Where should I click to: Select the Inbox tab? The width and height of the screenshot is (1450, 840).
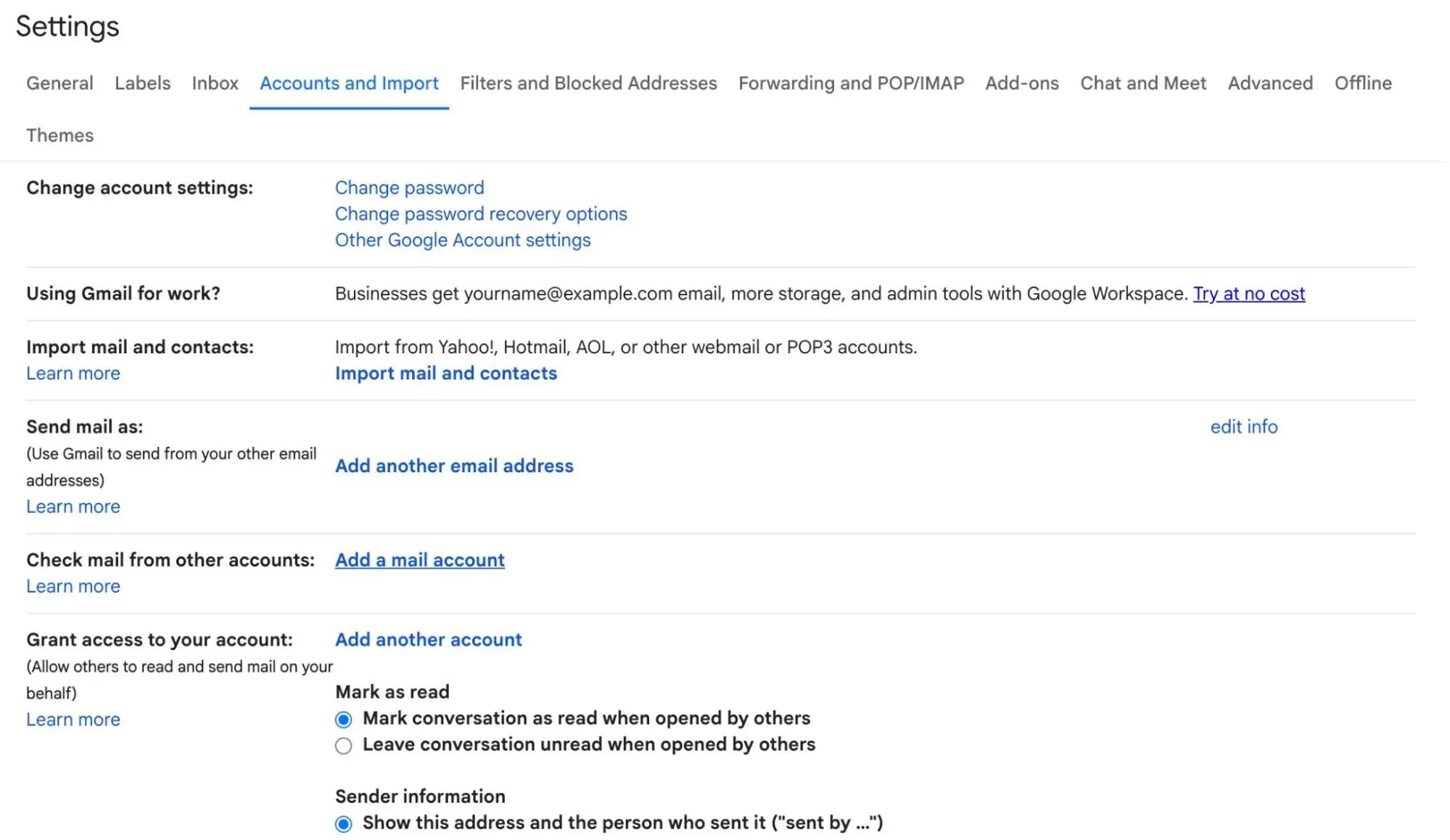pos(215,83)
